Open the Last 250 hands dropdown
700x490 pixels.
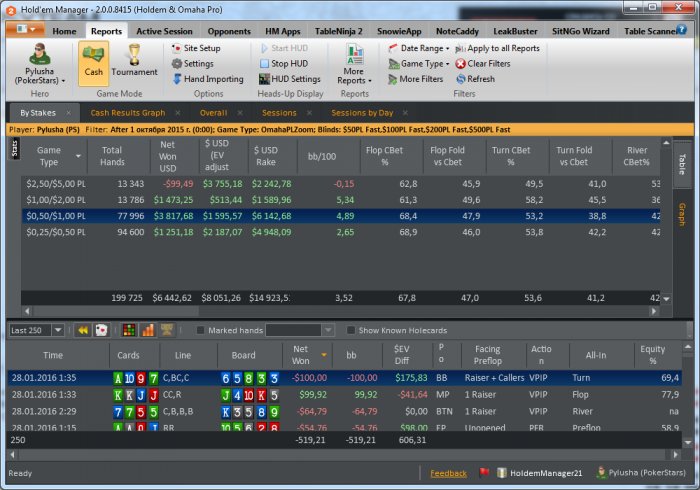click(x=58, y=330)
